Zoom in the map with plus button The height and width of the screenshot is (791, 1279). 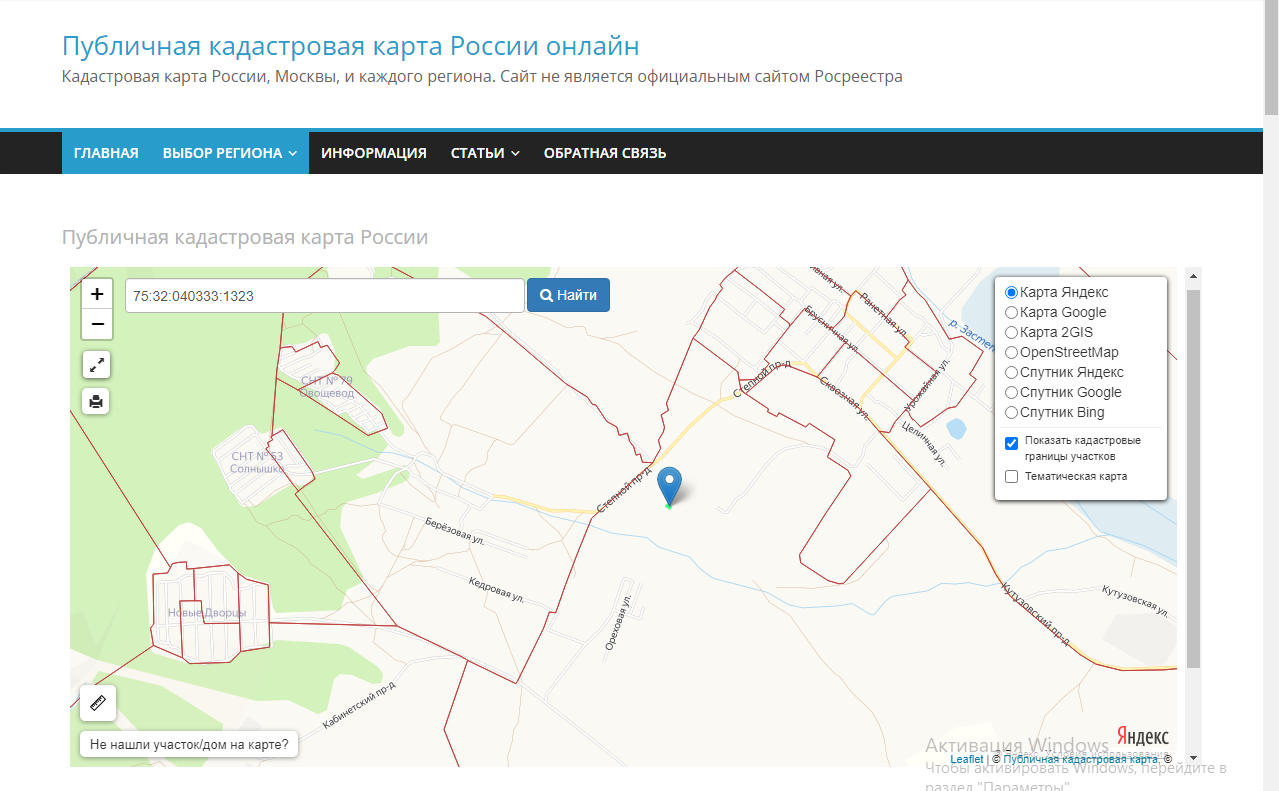97,294
